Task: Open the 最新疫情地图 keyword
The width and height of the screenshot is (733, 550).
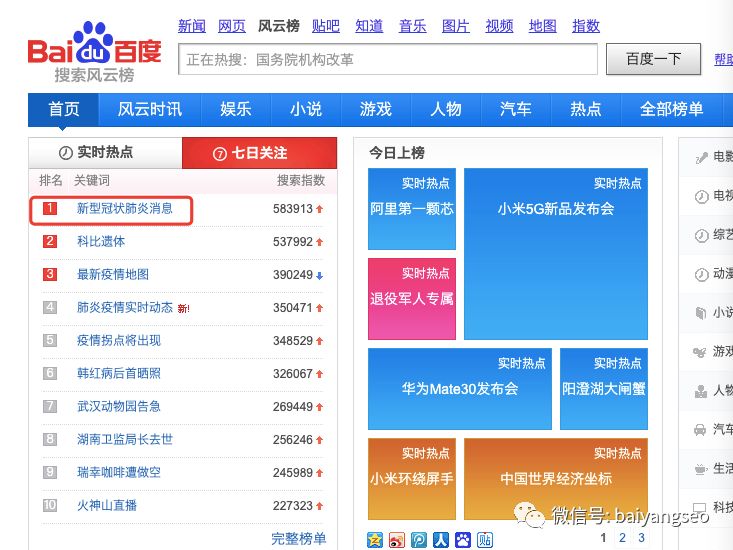Action: point(113,274)
